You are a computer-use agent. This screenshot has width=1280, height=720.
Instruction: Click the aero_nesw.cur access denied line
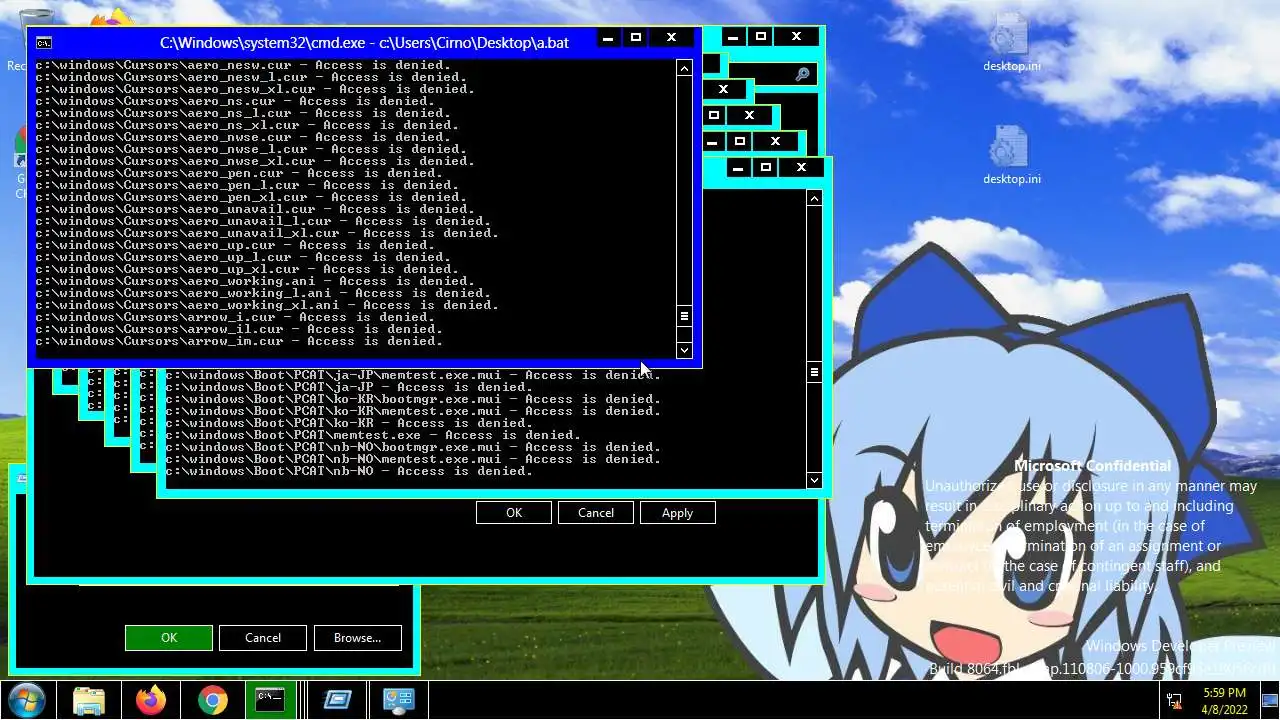coord(243,65)
